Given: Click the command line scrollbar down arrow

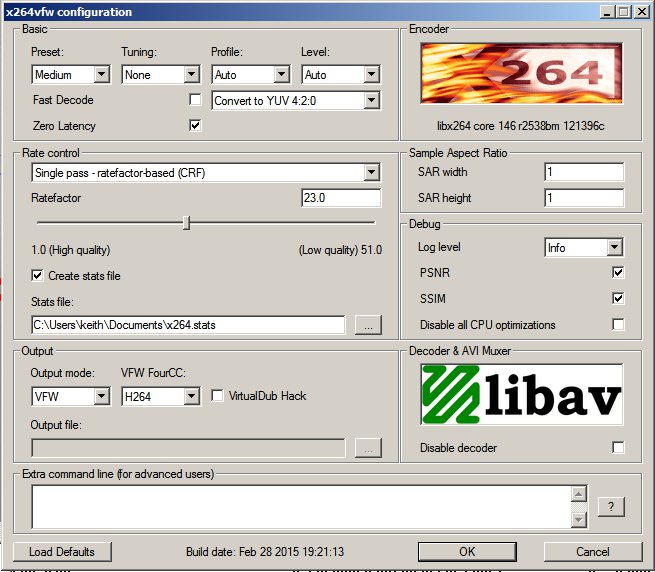Looking at the screenshot, I should pyautogui.click(x=579, y=520).
